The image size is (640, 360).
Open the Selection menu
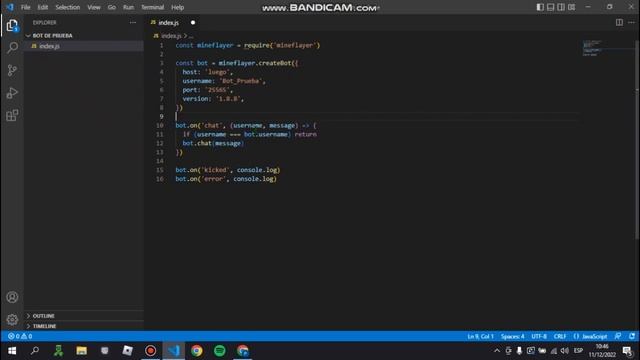tap(68, 7)
